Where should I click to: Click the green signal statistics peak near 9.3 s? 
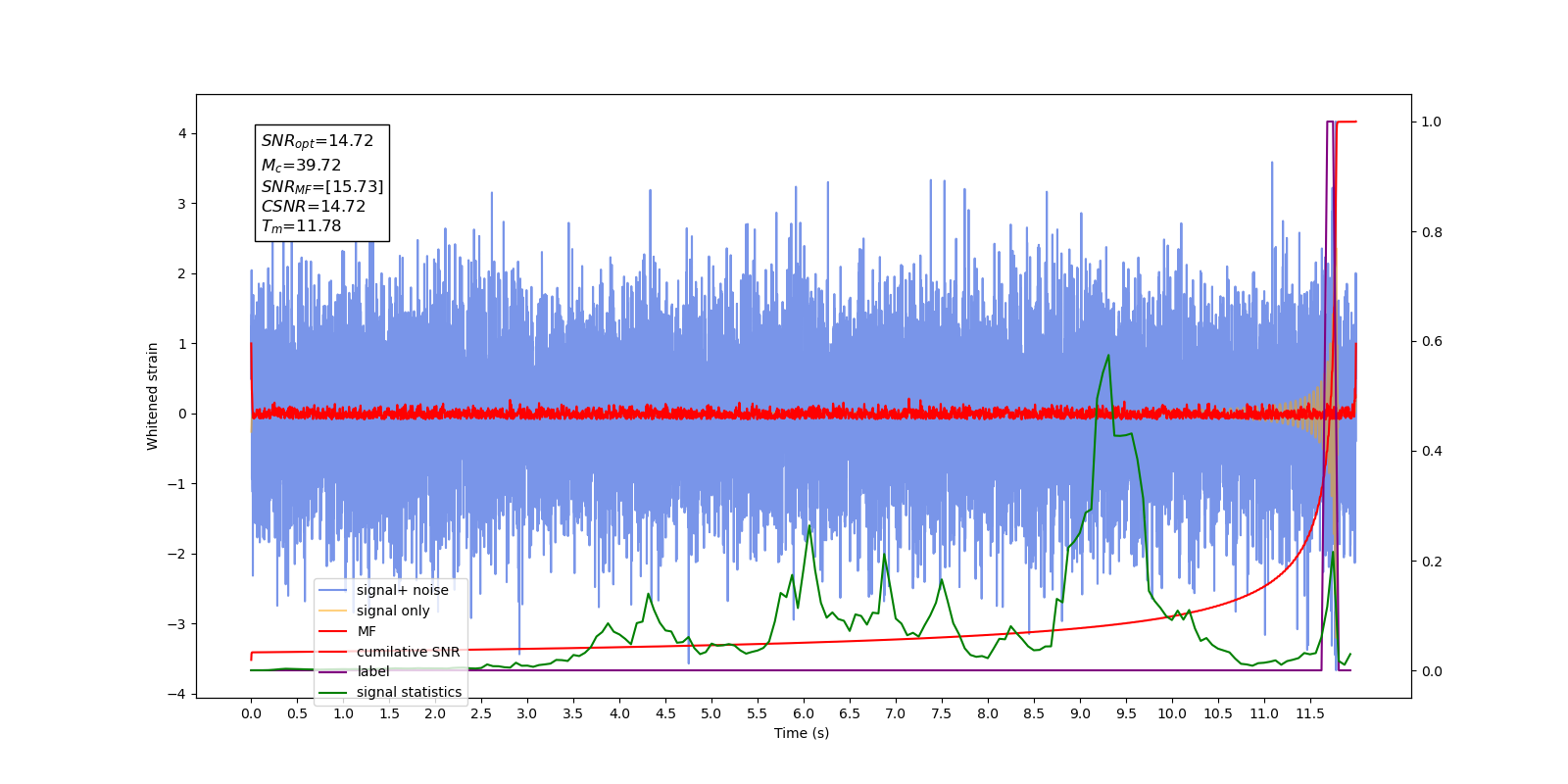point(1108,356)
